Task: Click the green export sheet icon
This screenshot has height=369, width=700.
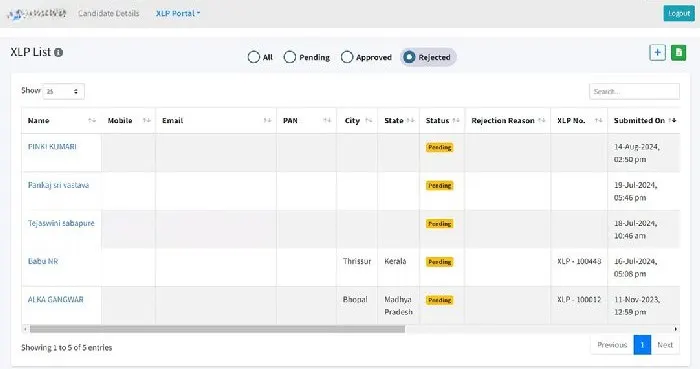Action: click(679, 53)
